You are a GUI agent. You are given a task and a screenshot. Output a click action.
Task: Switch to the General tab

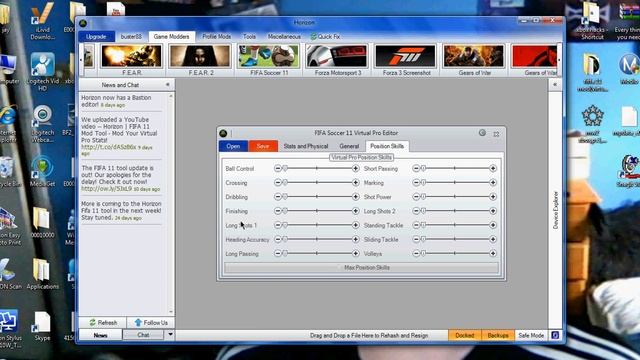pyautogui.click(x=349, y=146)
